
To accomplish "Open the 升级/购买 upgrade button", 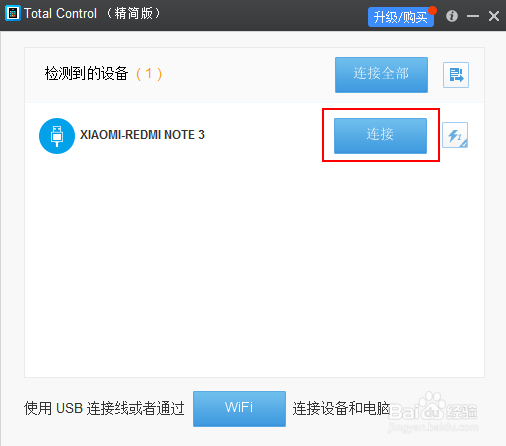I will click(401, 17).
